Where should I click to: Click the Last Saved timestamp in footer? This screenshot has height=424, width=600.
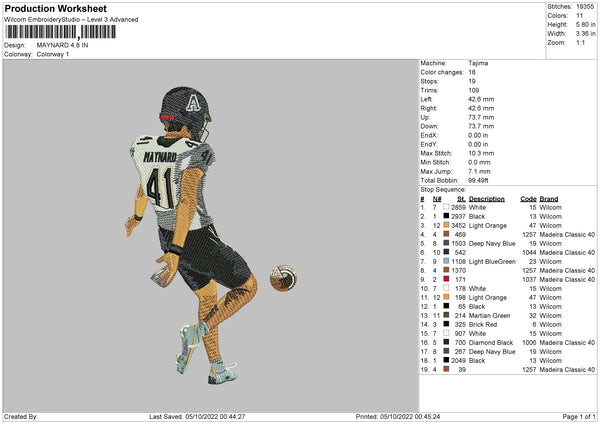[x=197, y=416]
